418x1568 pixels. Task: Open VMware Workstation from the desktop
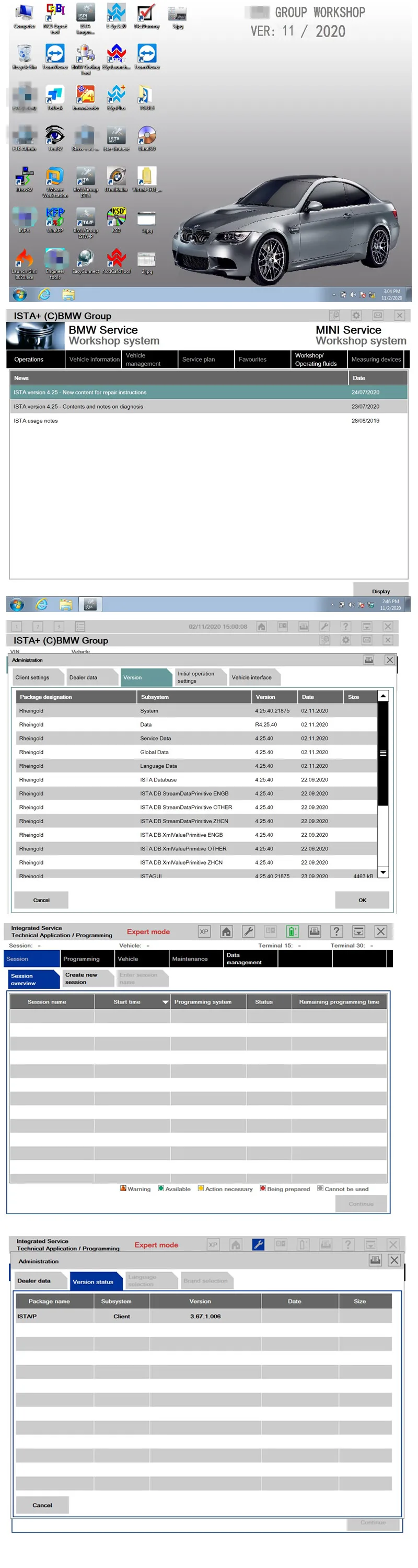(x=55, y=181)
